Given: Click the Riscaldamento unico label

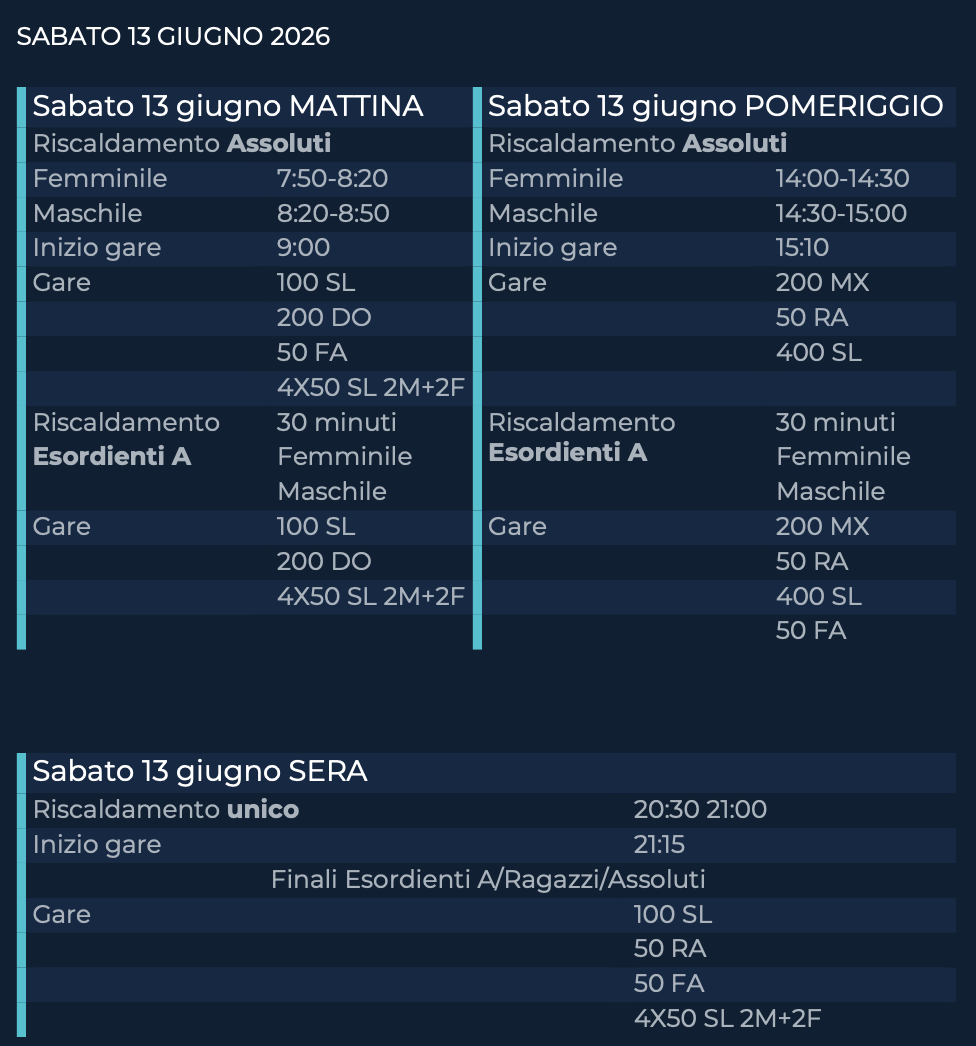Looking at the screenshot, I should (166, 809).
